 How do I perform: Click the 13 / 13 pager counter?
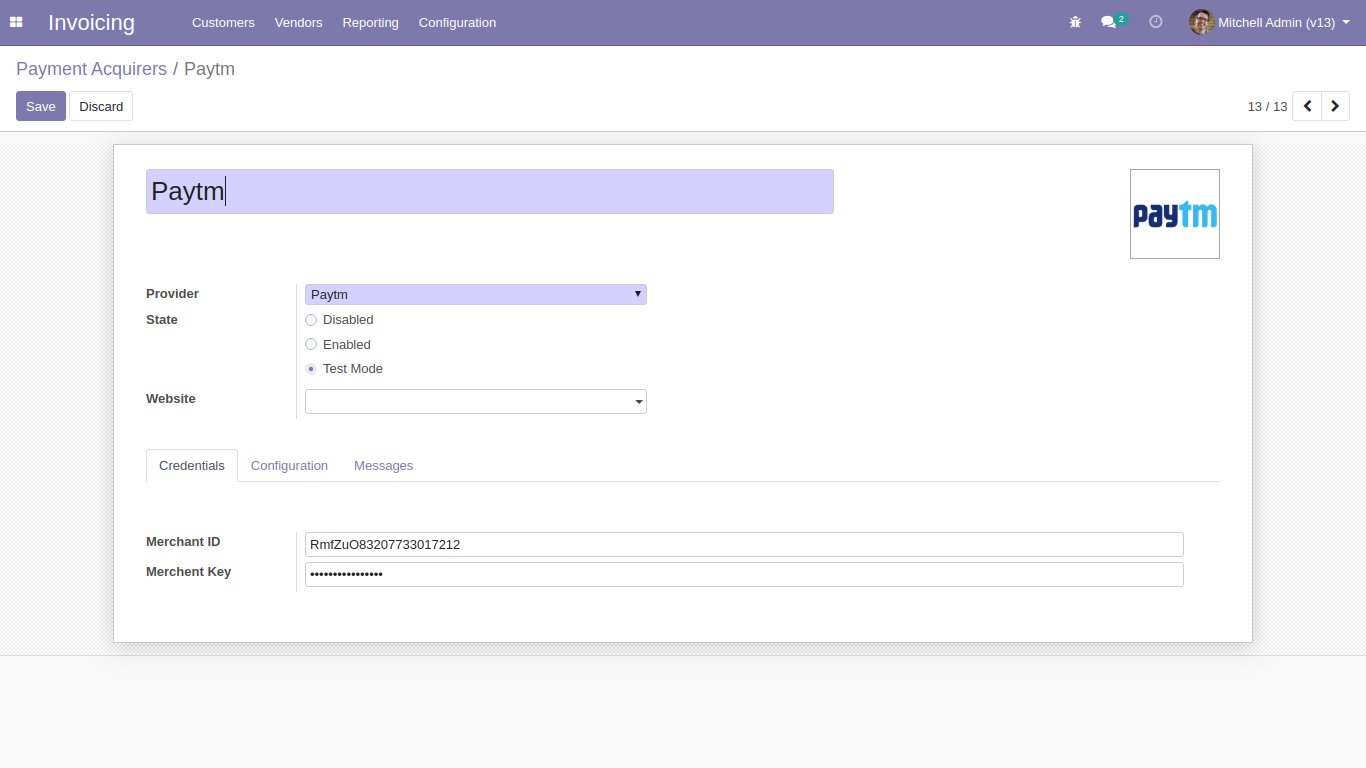point(1267,106)
